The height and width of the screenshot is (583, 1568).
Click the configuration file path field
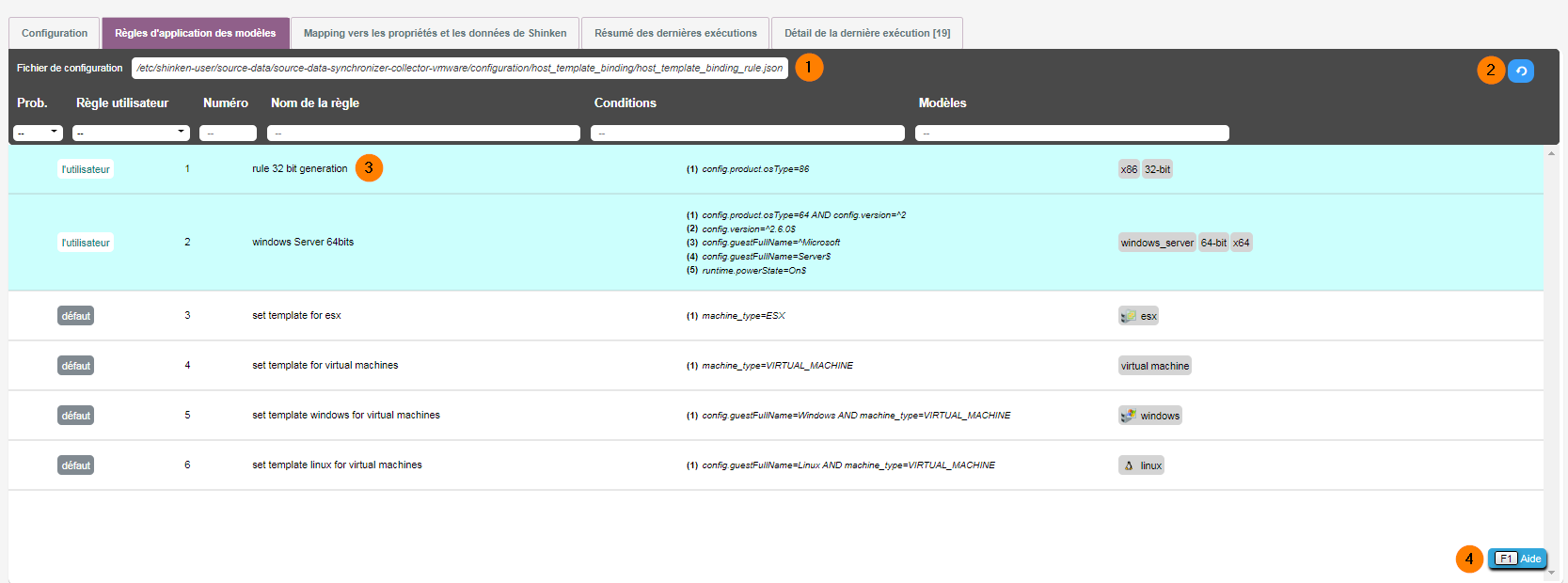click(459, 68)
